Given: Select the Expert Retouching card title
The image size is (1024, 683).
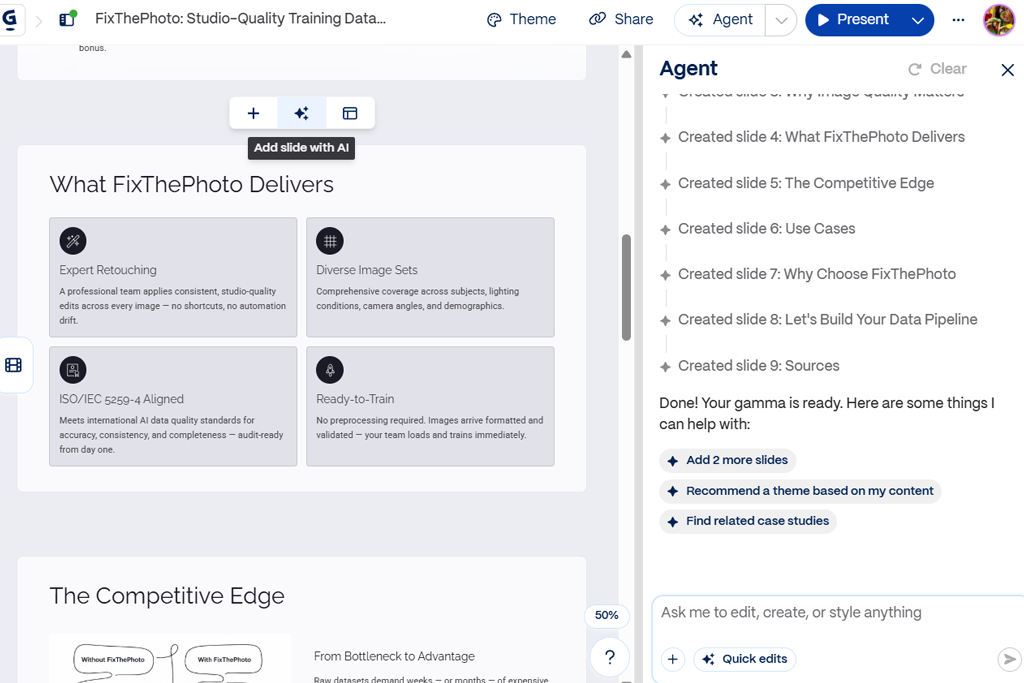Looking at the screenshot, I should [x=108, y=270].
